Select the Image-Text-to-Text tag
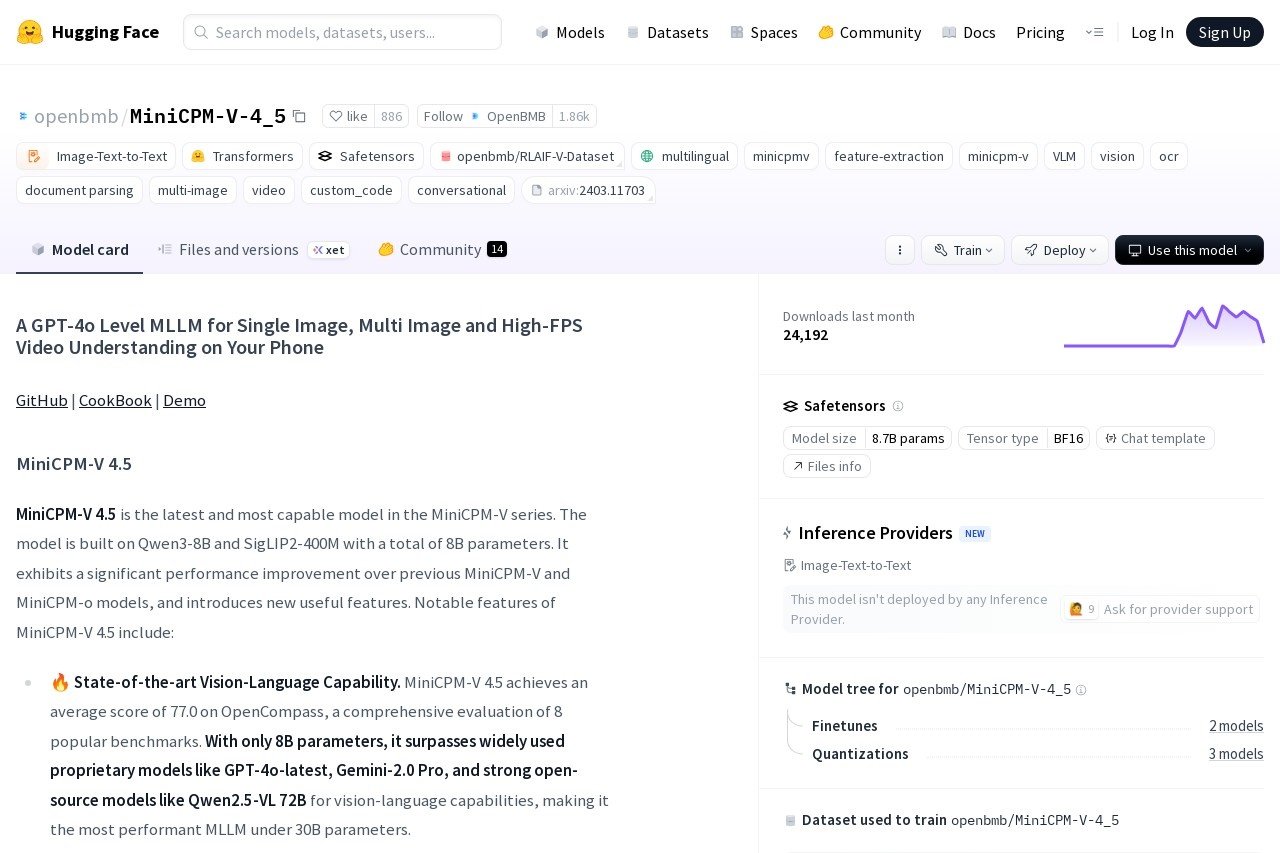 click(96, 156)
